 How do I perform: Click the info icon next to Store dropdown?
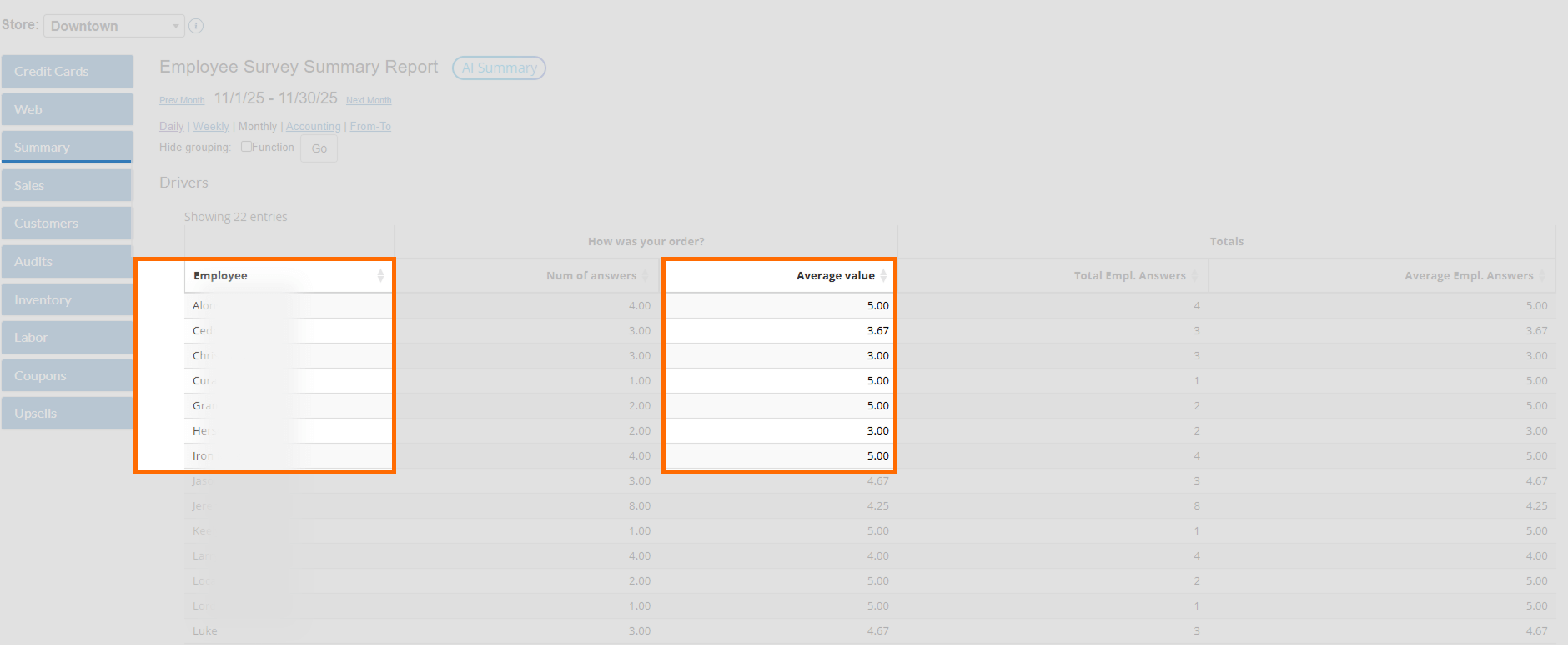(x=196, y=26)
